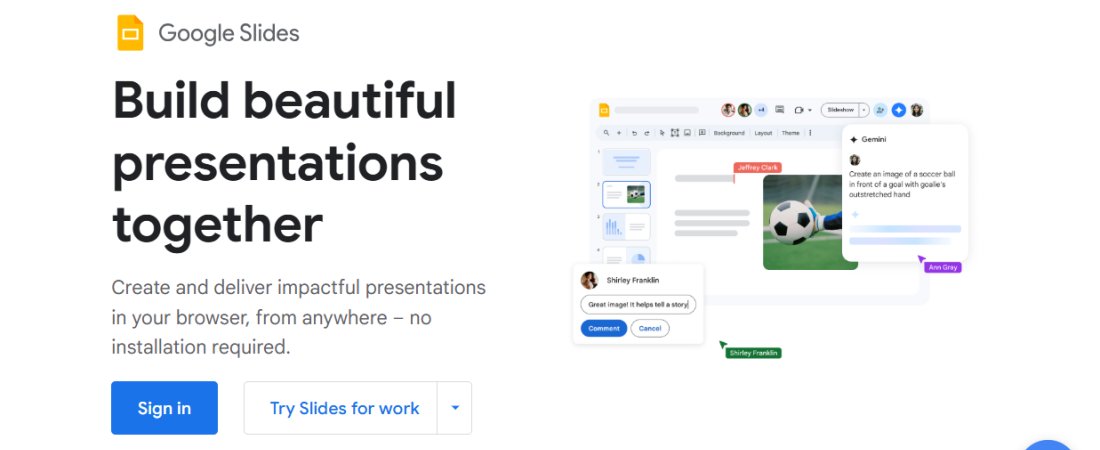Click the Gemini panel title sparkle icon
Screen dimensions: 1100x450
click(854, 140)
